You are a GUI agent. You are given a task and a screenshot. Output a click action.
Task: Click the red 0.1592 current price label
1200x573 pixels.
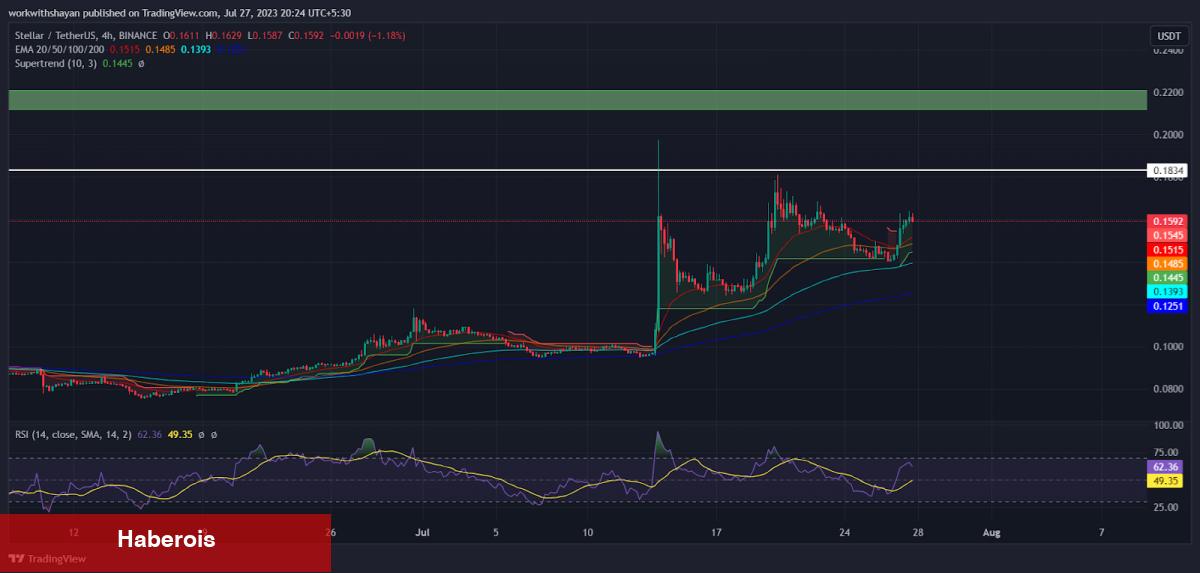(1168, 221)
